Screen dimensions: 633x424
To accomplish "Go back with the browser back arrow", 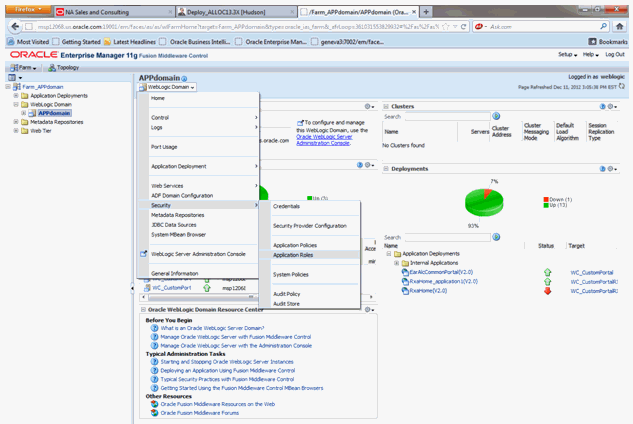I will coord(15,27).
